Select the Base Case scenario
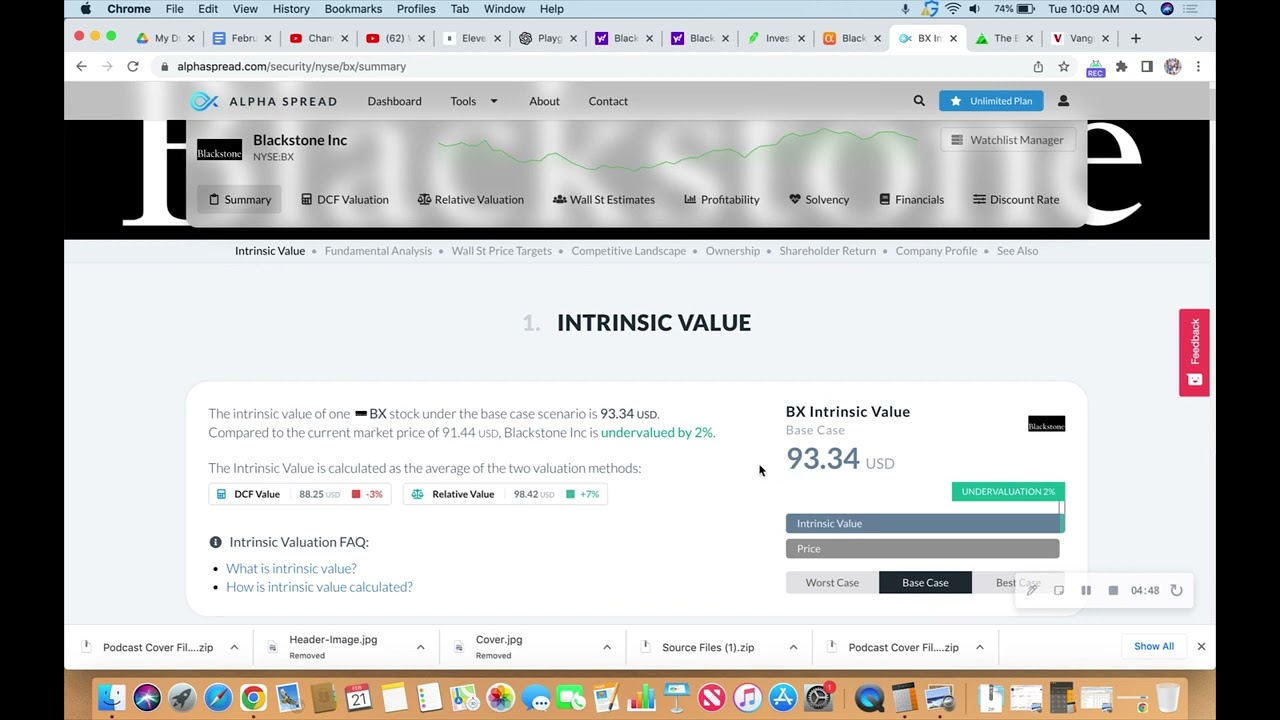This screenshot has width=1280, height=720. 925,583
